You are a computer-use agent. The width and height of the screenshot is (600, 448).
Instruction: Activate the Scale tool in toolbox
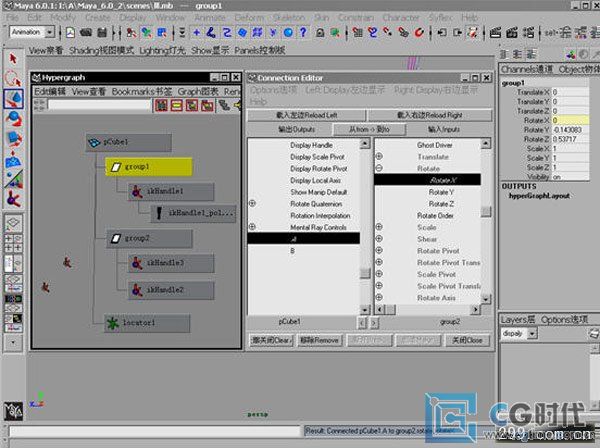pos(14,138)
